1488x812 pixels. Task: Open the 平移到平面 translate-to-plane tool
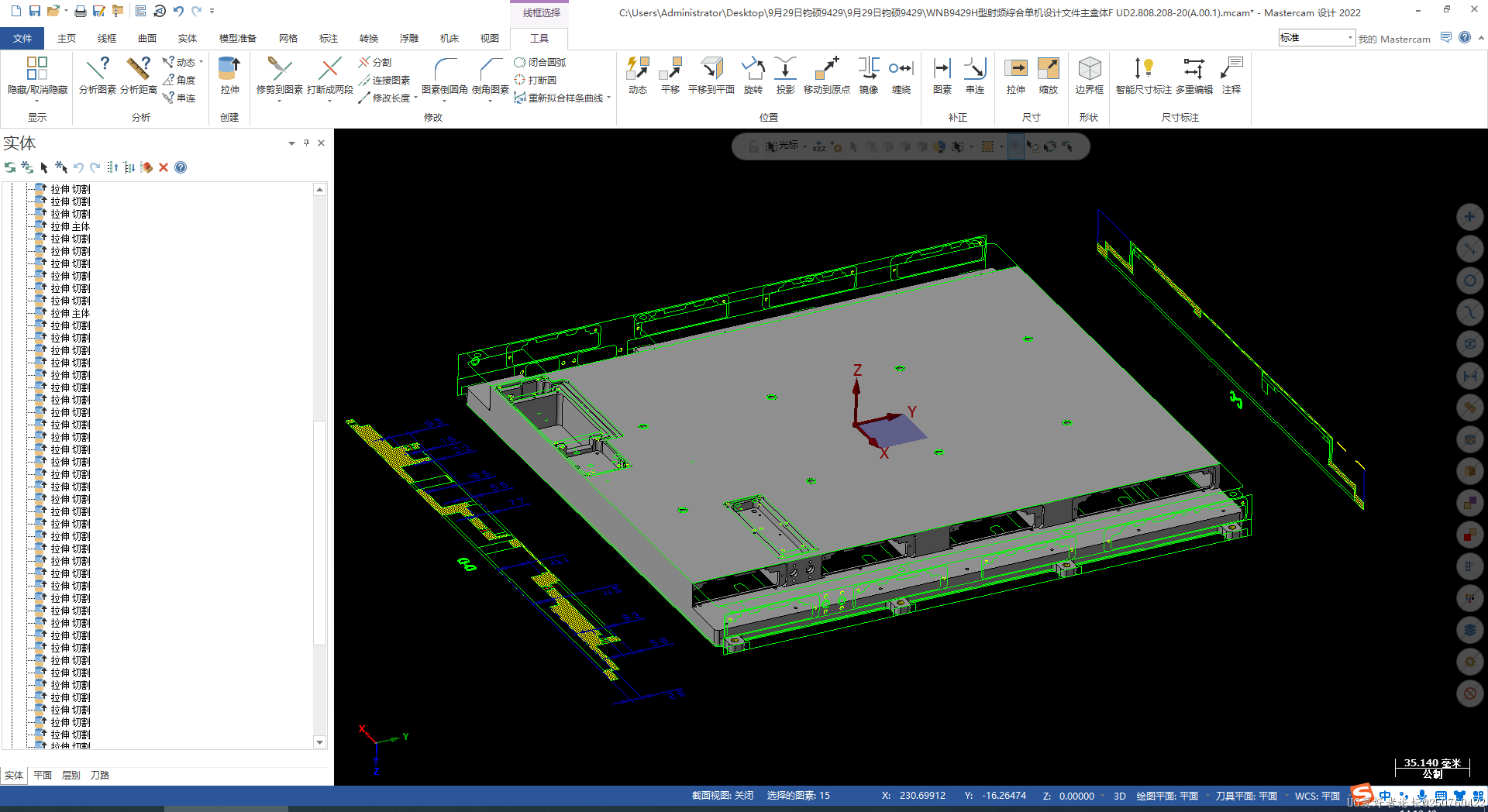click(711, 75)
